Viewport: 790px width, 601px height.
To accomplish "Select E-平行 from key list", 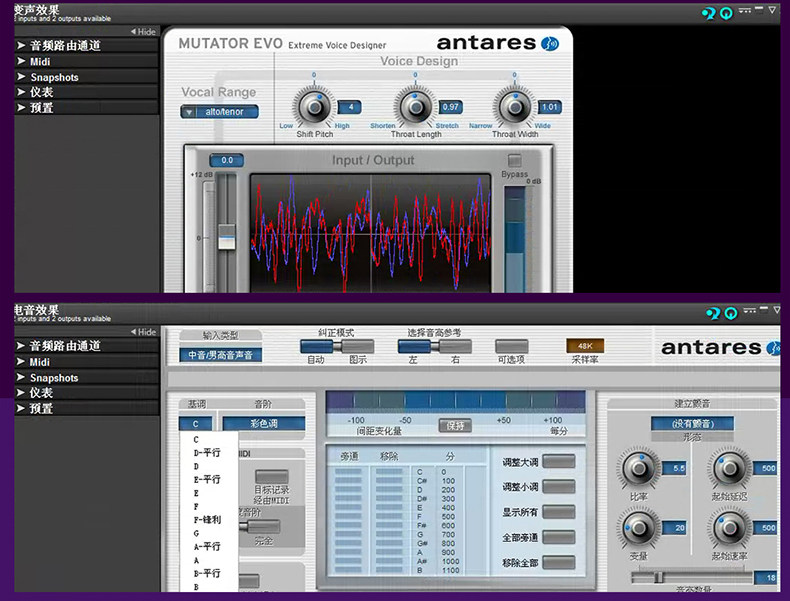I will [x=207, y=480].
